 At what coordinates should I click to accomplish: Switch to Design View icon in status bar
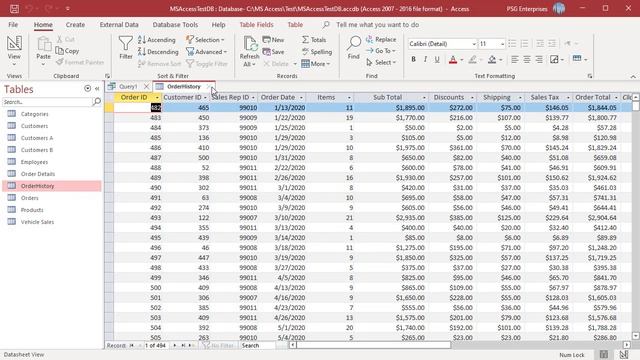pyautogui.click(x=624, y=355)
